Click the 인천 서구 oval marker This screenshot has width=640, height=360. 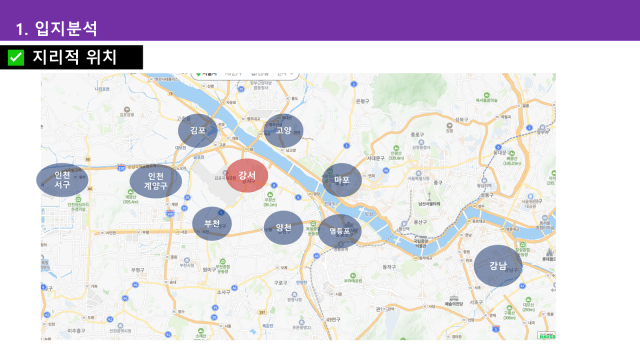coord(62,180)
